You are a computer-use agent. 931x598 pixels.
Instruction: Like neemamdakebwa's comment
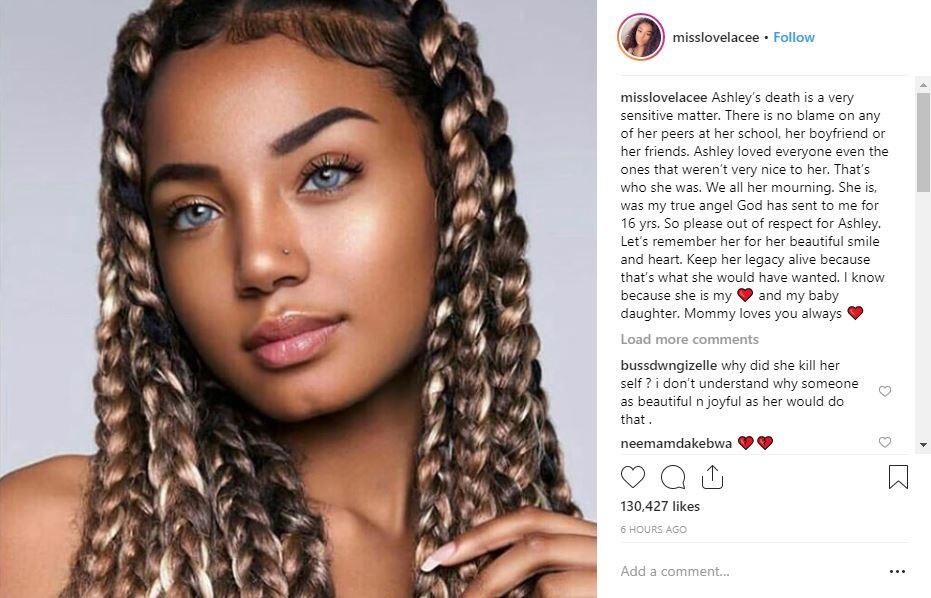click(x=885, y=442)
